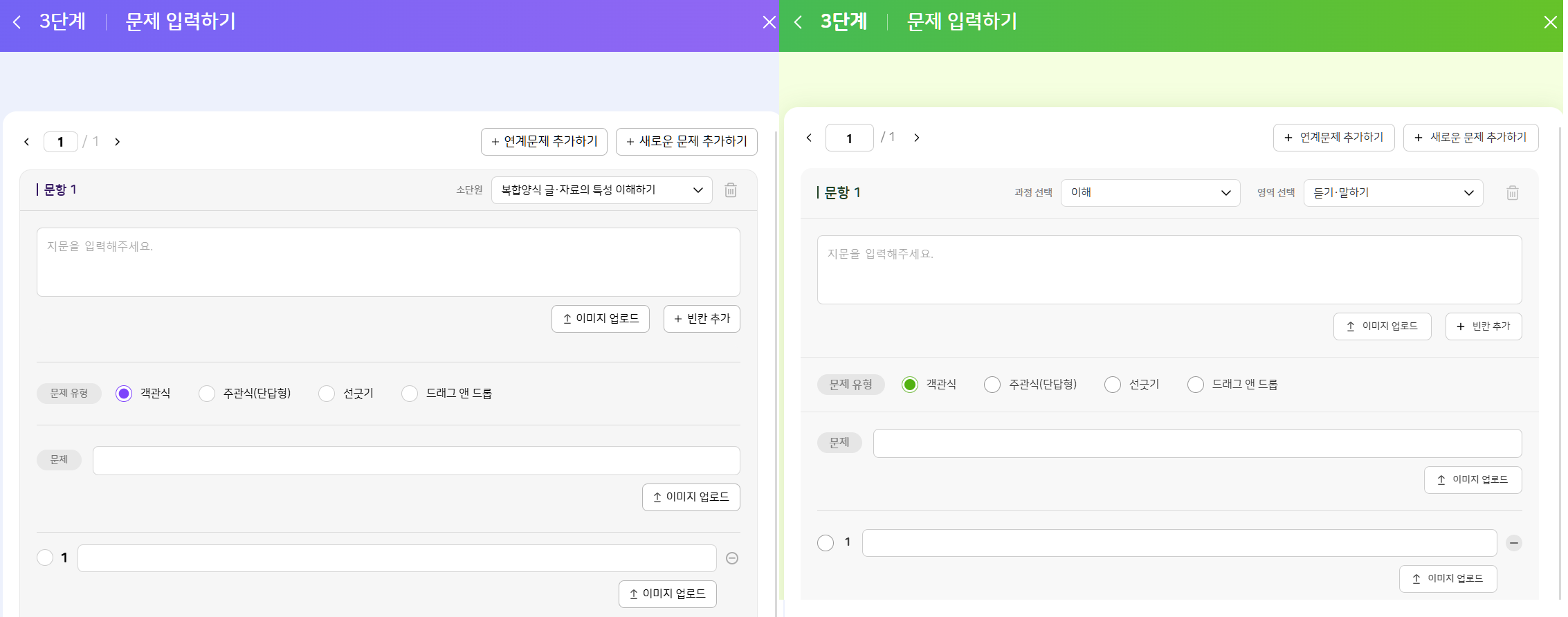Click 새로운 문제 추가하기 button in green panel
This screenshot has height=617, width=1568.
click(x=1470, y=138)
